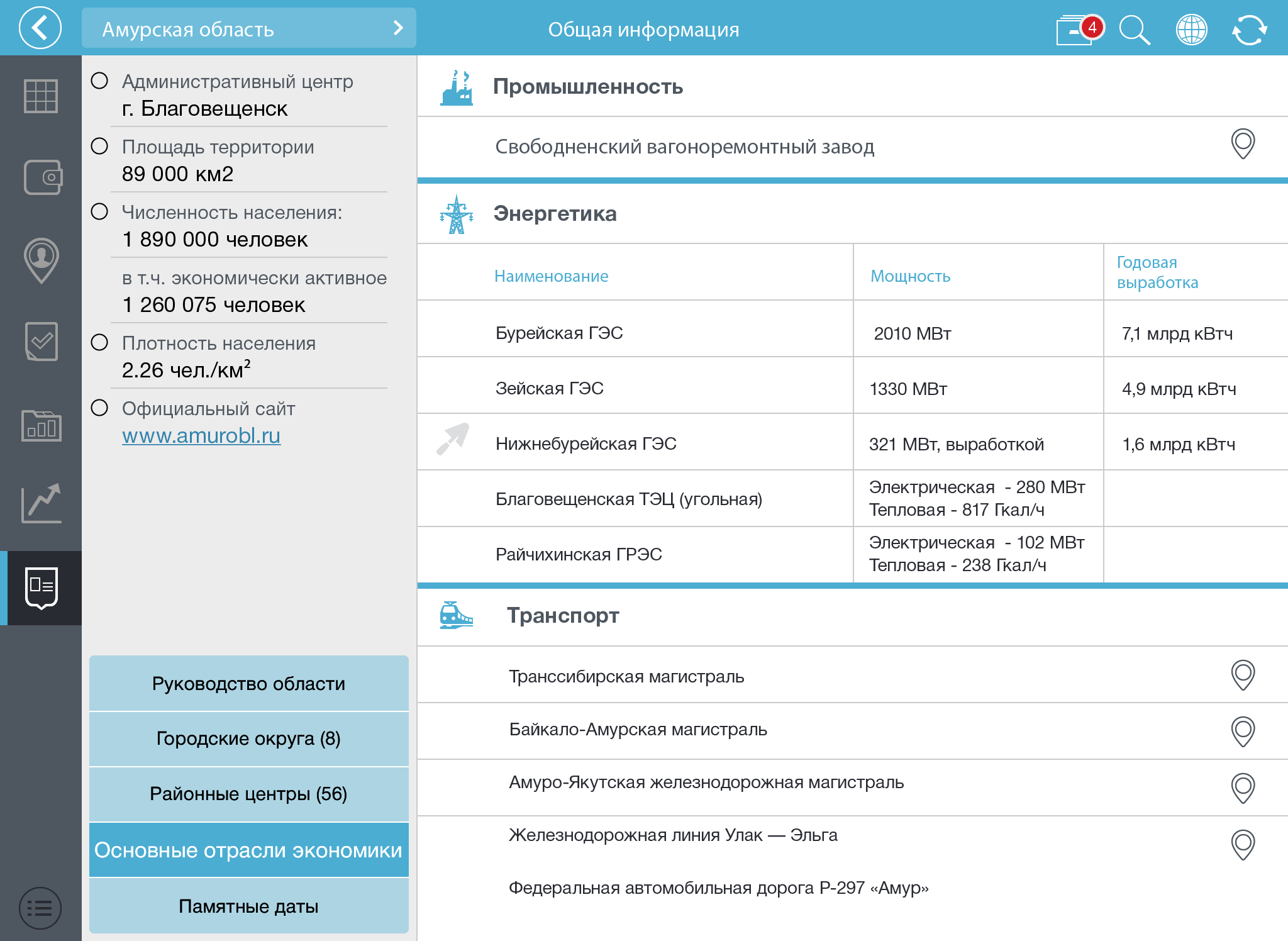Click Транссибирская магистраль entry text
The height and width of the screenshot is (941, 1288).
[x=626, y=676]
